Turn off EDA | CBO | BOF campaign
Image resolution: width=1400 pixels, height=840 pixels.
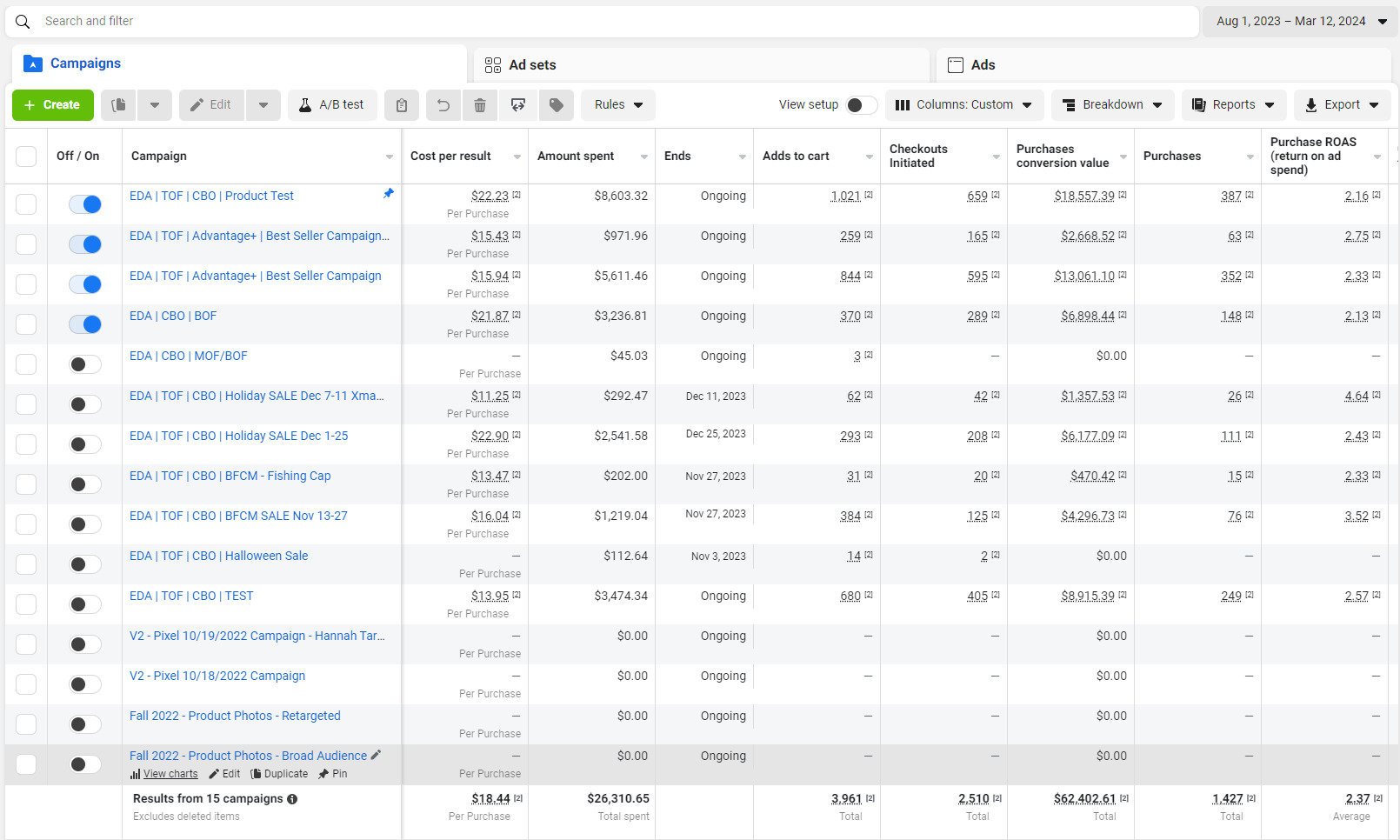point(85,324)
